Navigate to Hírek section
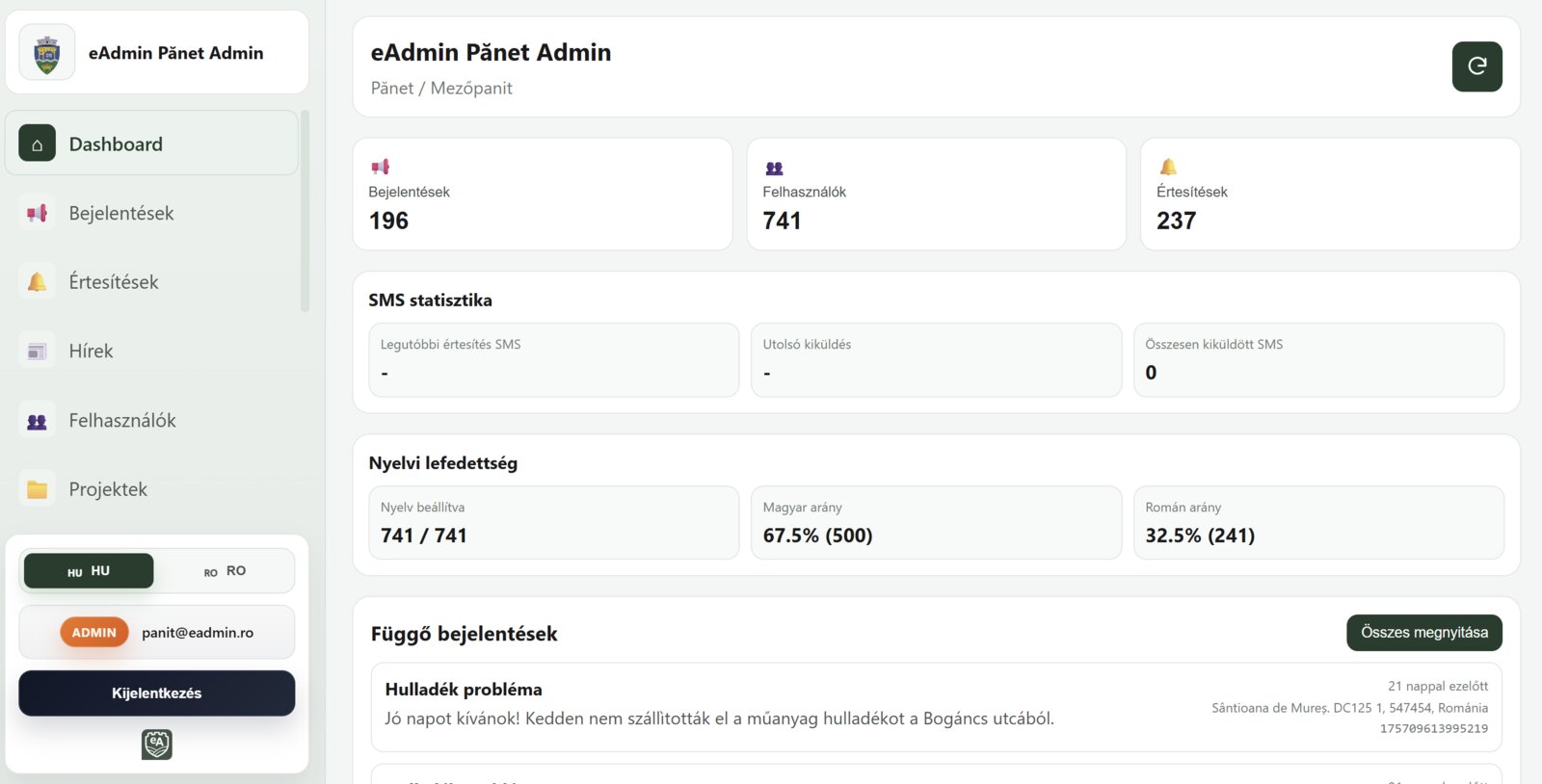This screenshot has height=784, width=1542. tap(152, 352)
